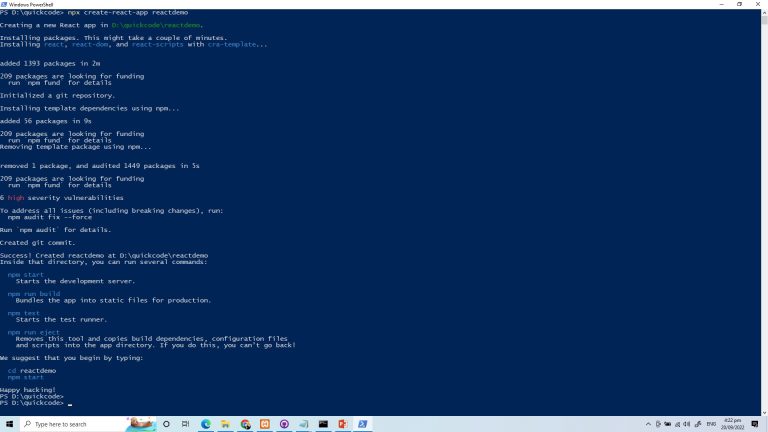This screenshot has height=432, width=768.
Task: Open Task View from the taskbar
Action: tap(185, 424)
